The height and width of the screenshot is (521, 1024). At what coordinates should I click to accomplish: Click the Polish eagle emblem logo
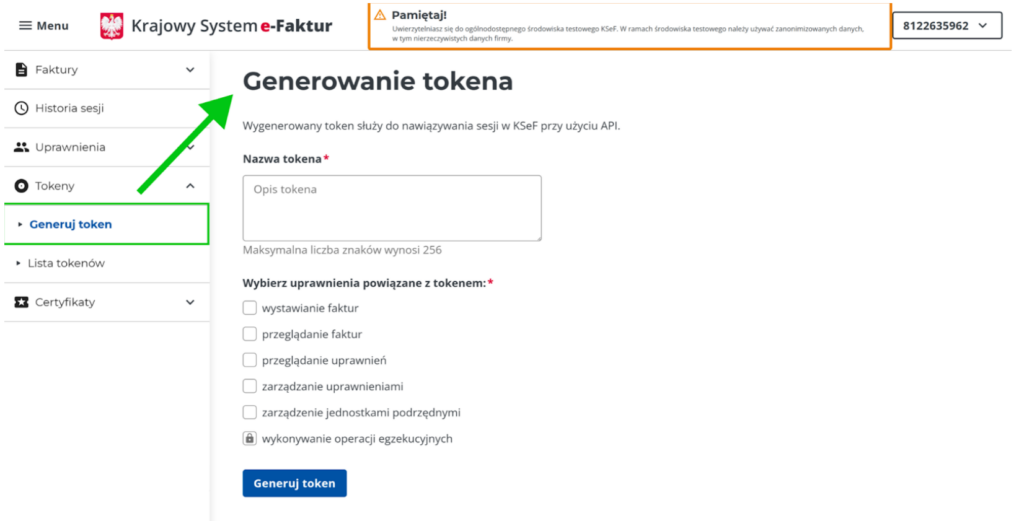click(112, 26)
